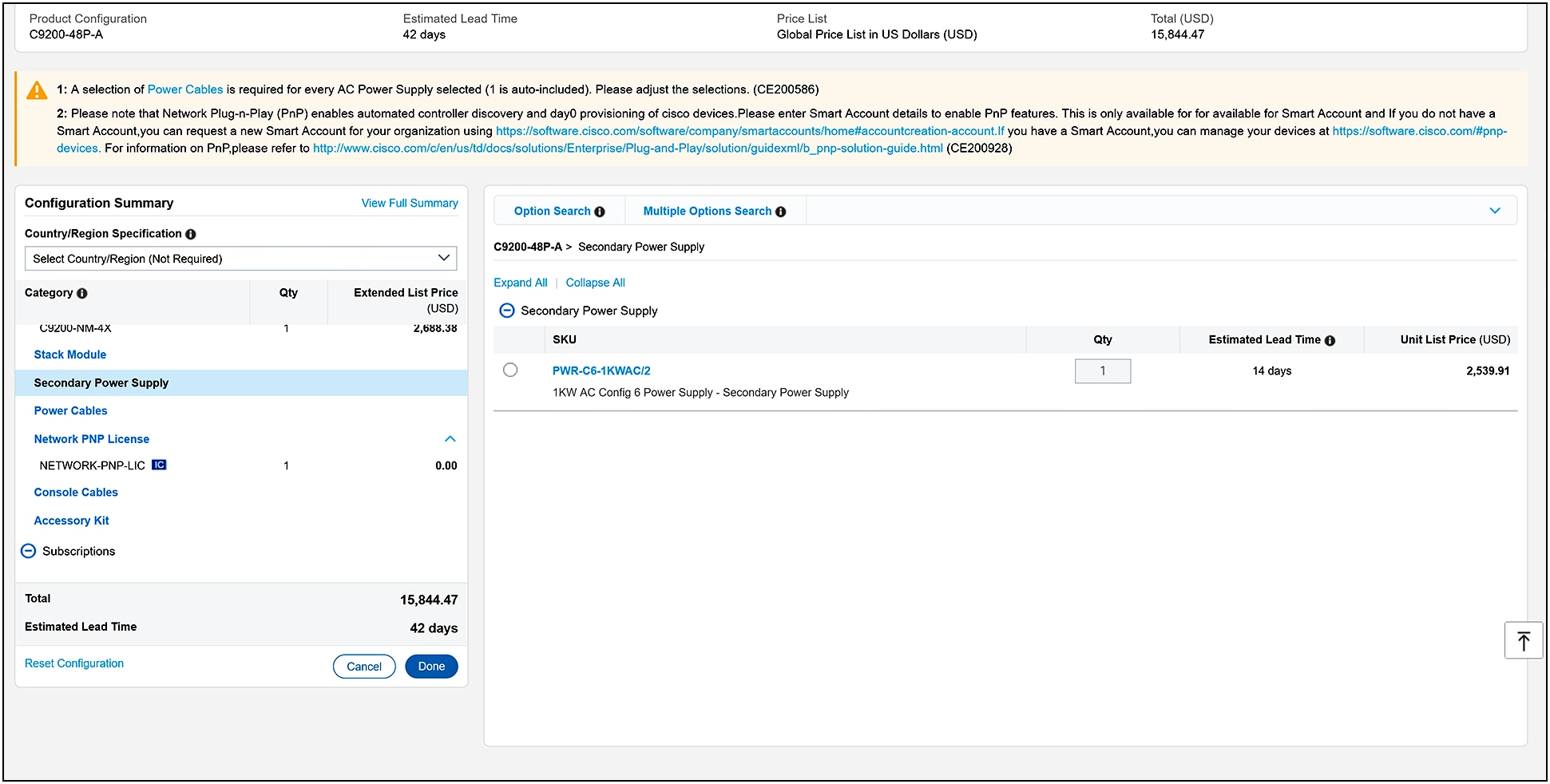This screenshot has height=784, width=1550.
Task: Click info icon next to Multiple Options Search
Action: [x=781, y=212]
